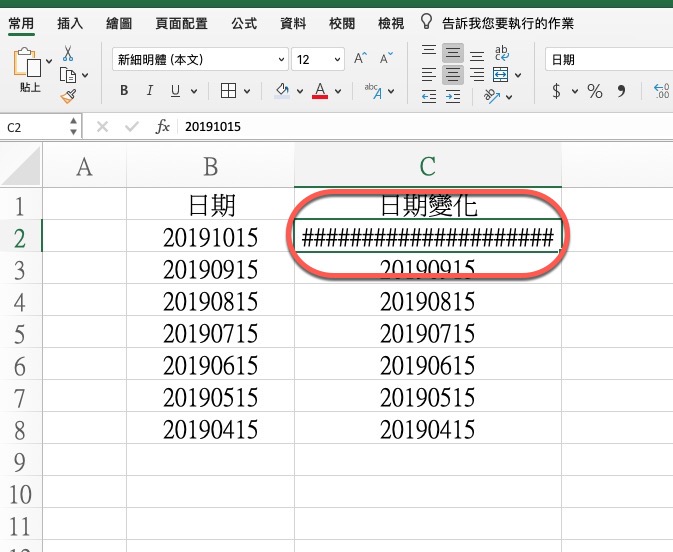
Task: Decrease font size with smaller A icon
Action: point(386,58)
